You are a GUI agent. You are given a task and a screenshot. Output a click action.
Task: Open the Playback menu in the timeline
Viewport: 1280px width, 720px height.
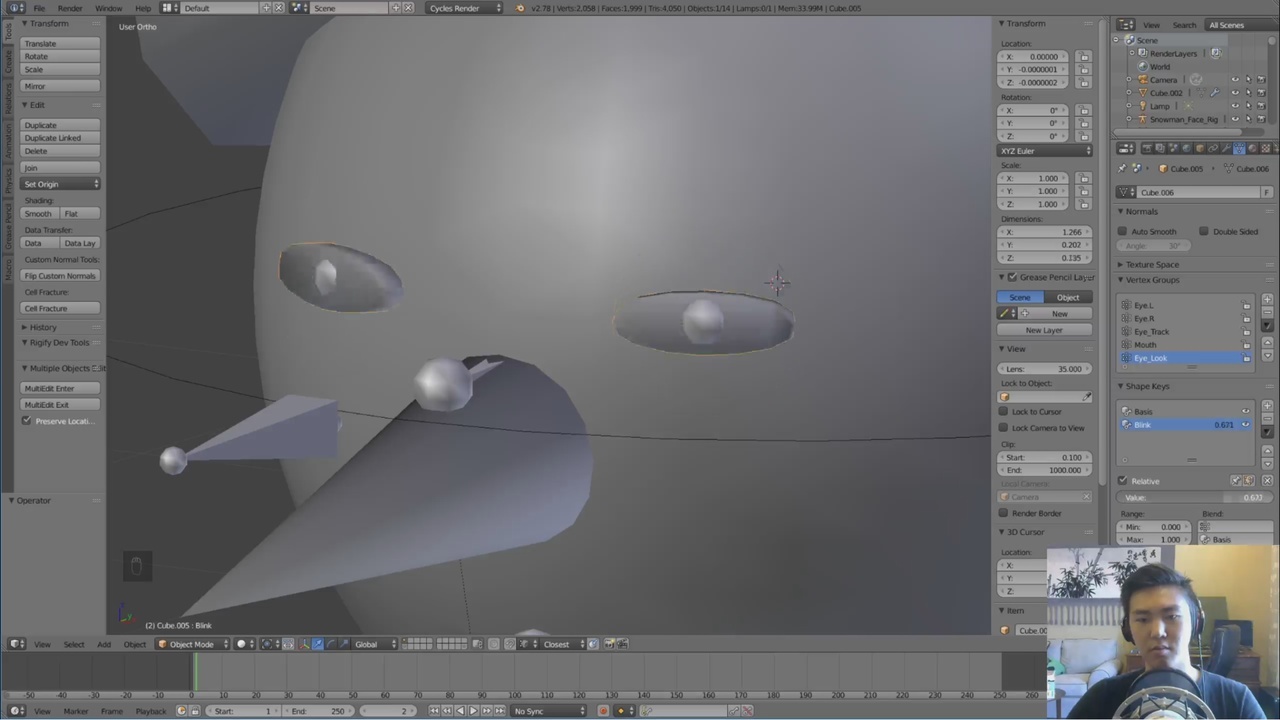(x=150, y=710)
